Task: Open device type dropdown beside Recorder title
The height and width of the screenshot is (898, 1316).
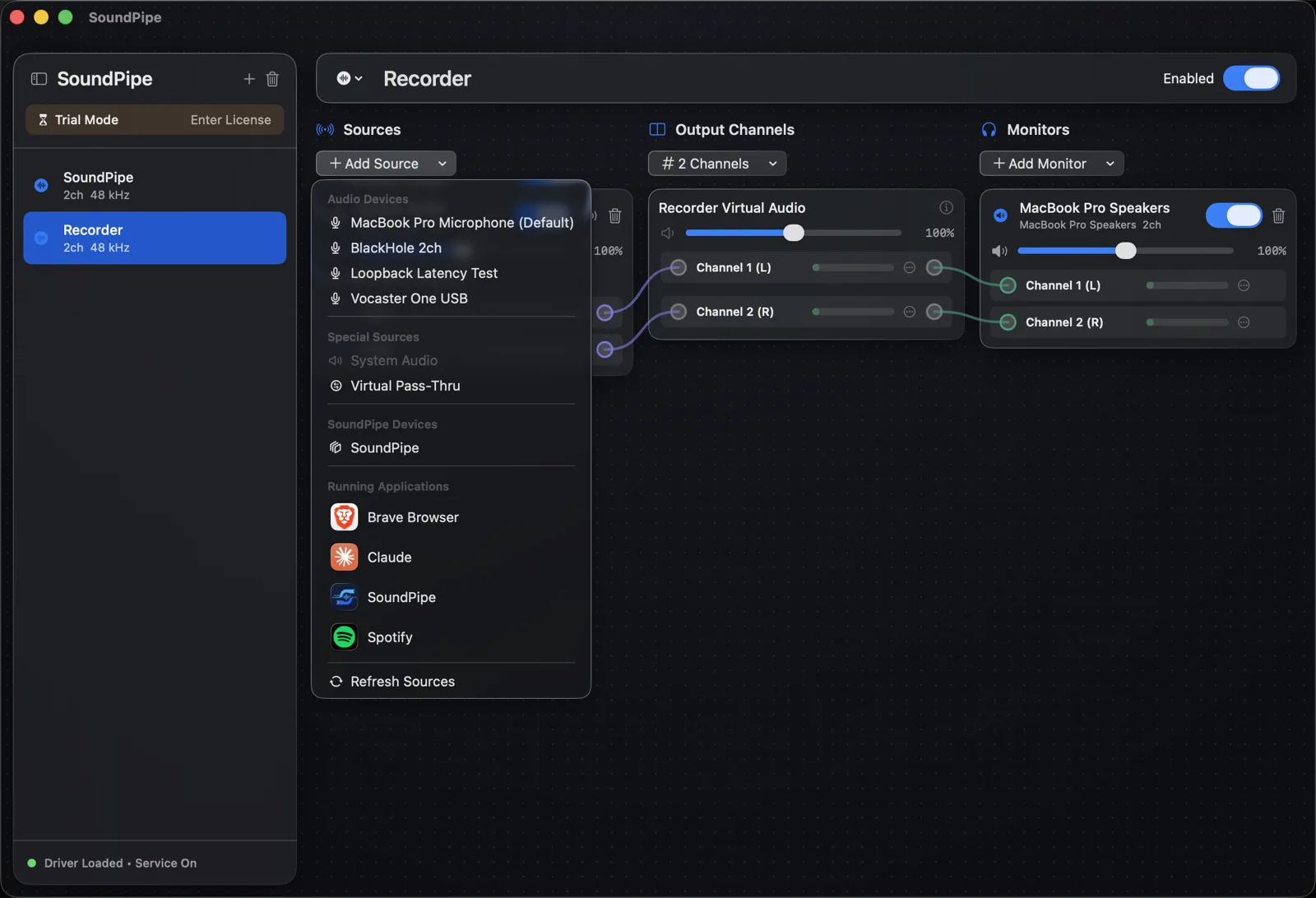Action: point(350,78)
